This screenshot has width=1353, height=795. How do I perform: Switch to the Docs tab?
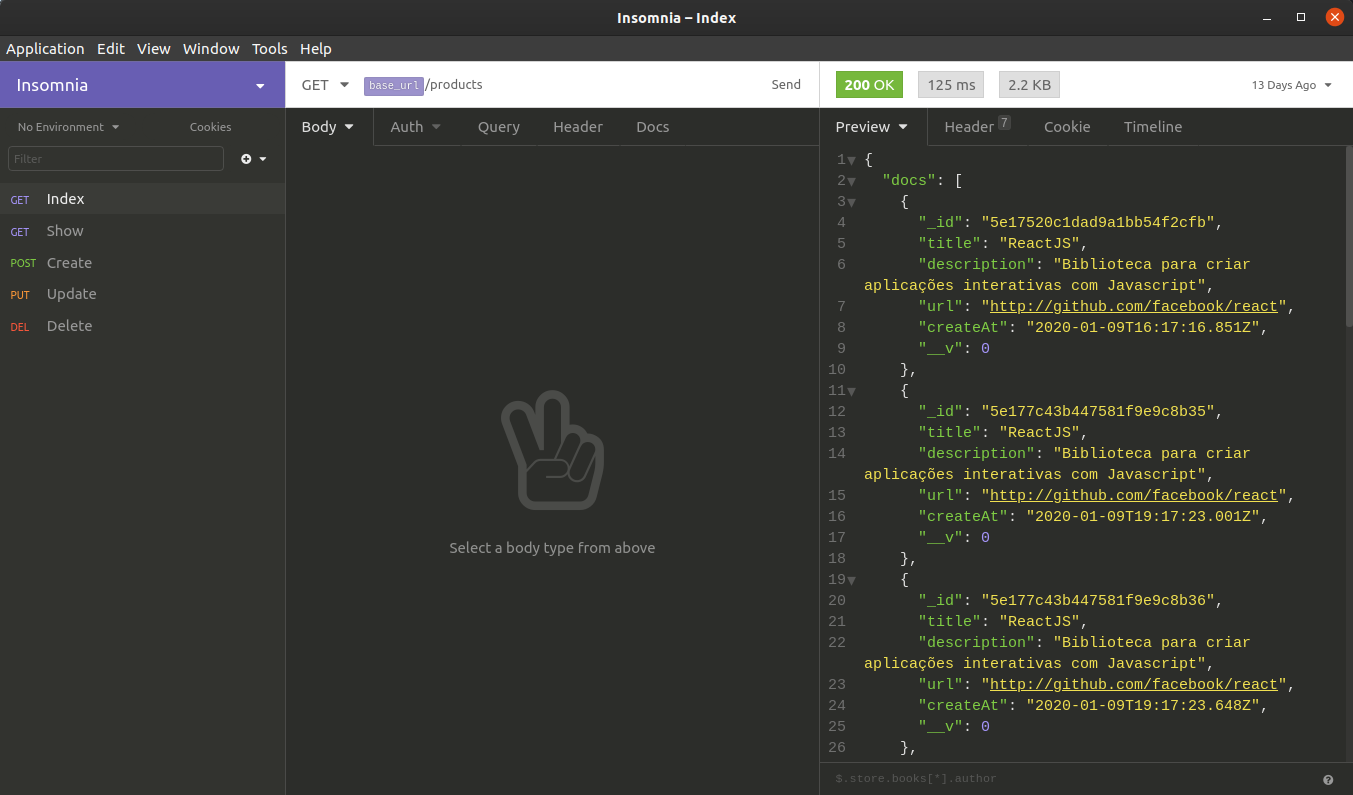point(653,127)
